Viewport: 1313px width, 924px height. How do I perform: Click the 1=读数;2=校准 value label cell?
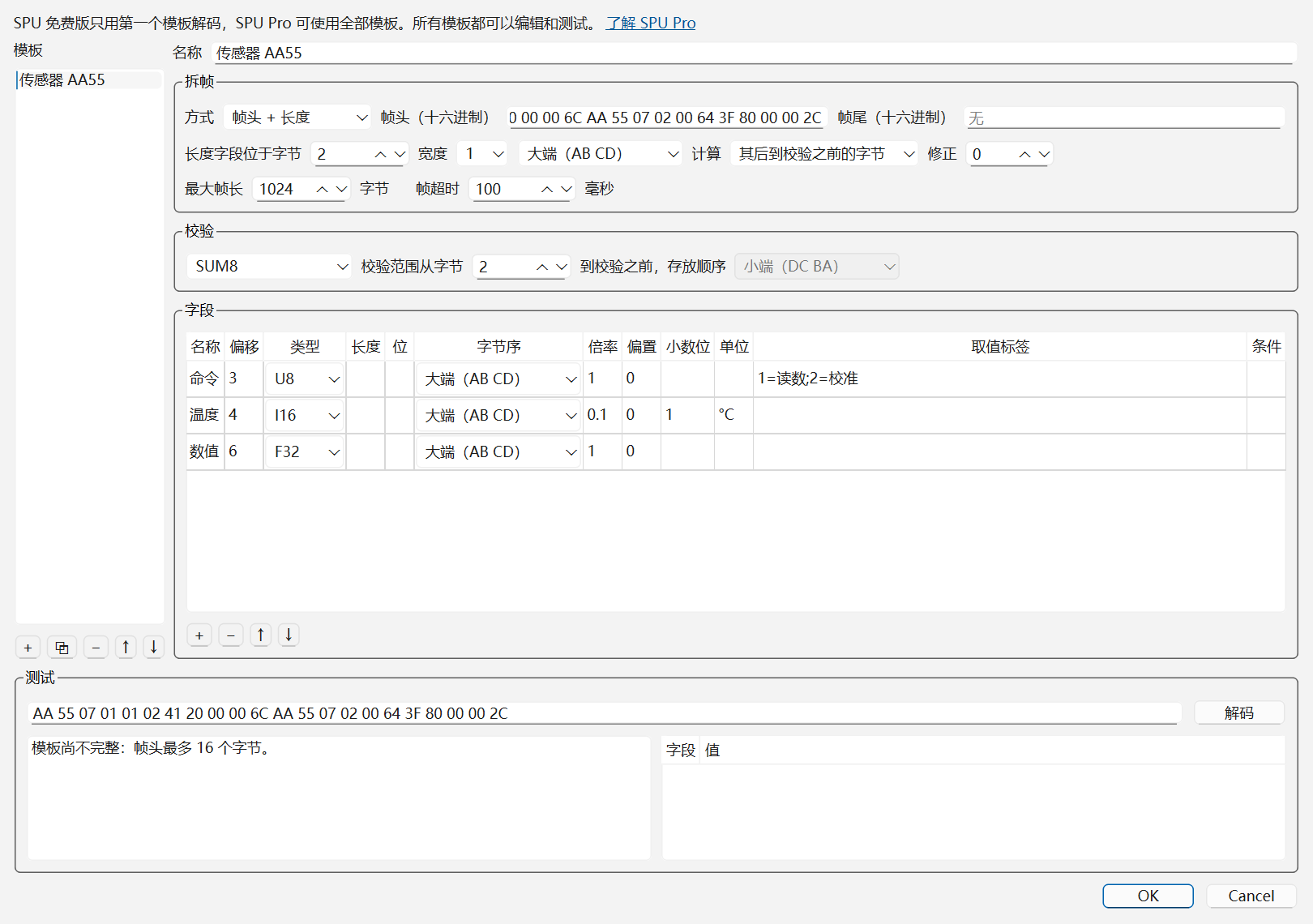pyautogui.click(x=999, y=379)
